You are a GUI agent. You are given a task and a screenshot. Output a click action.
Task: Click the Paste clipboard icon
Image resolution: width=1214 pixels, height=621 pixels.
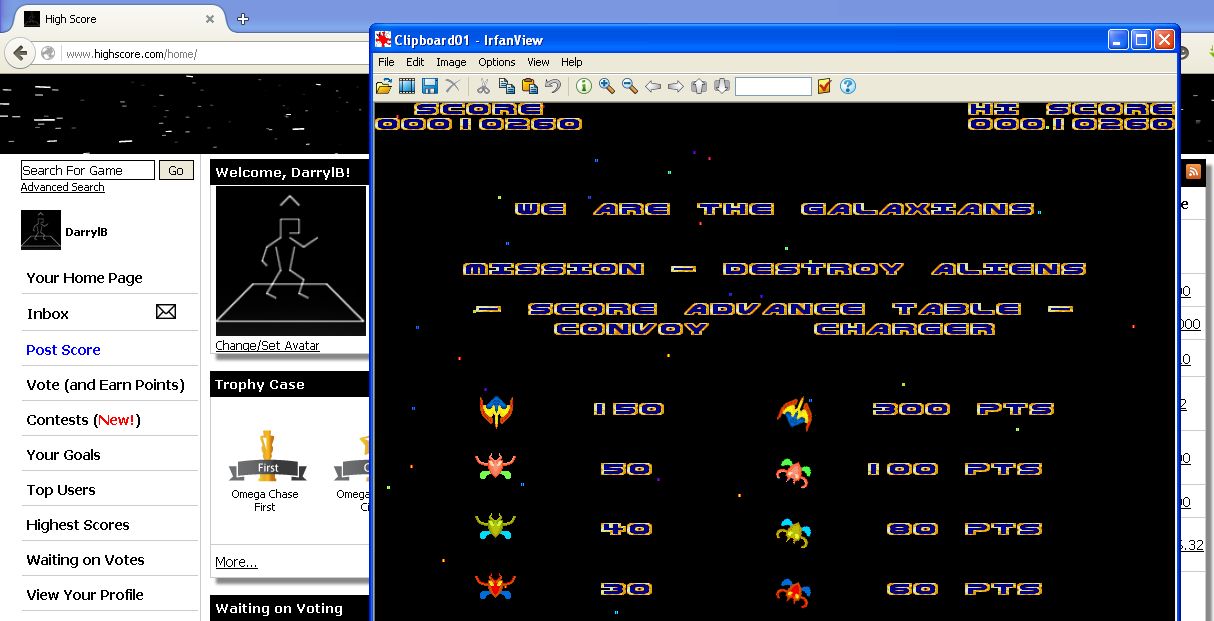coord(529,87)
